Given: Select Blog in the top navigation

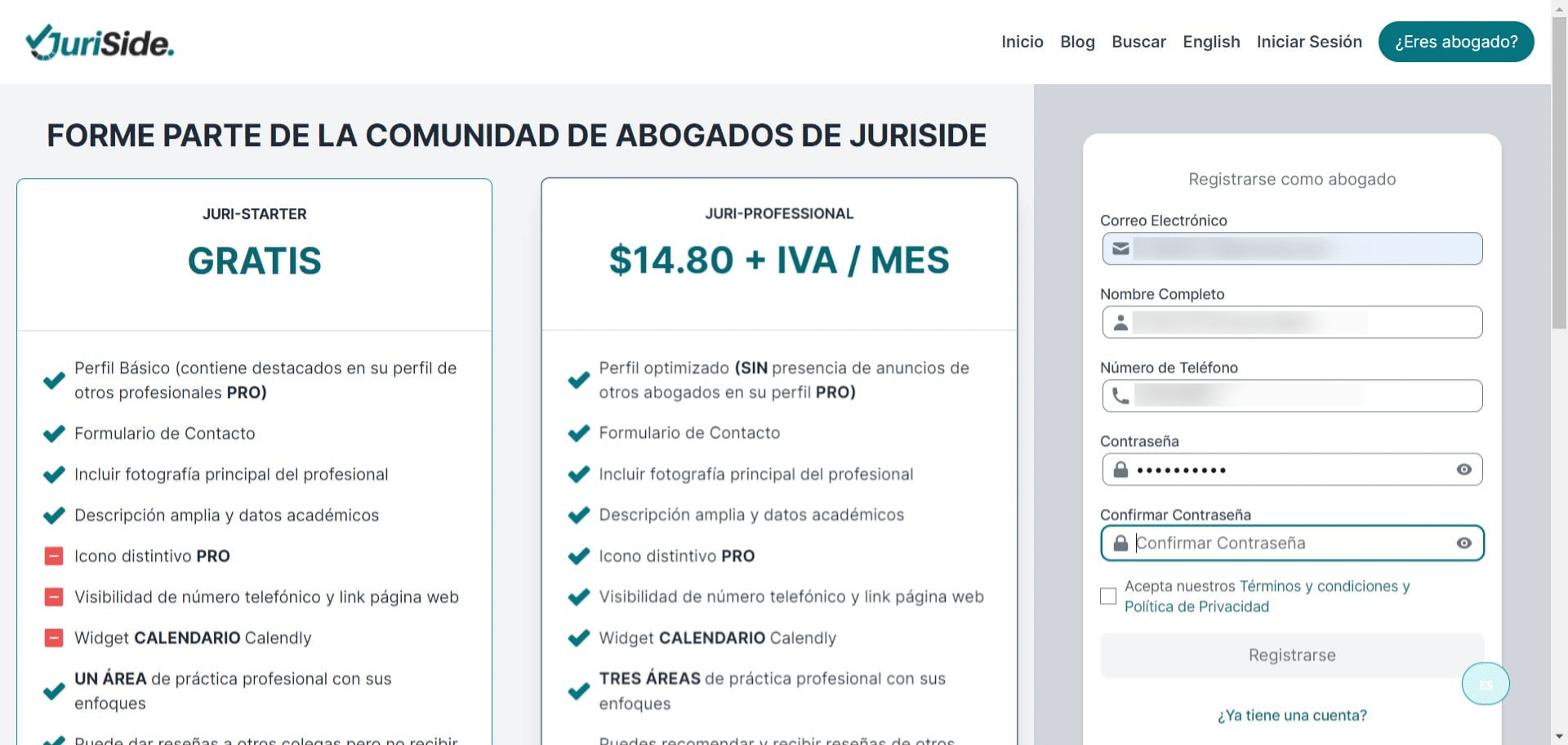Looking at the screenshot, I should pyautogui.click(x=1077, y=42).
